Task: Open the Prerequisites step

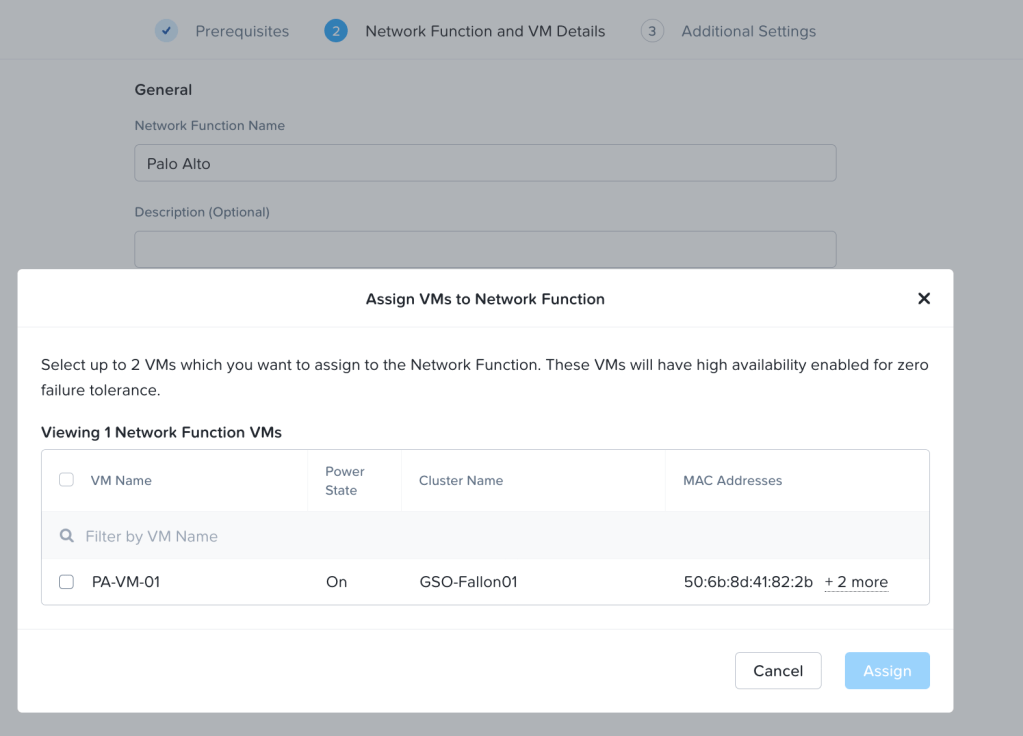Action: (x=242, y=31)
